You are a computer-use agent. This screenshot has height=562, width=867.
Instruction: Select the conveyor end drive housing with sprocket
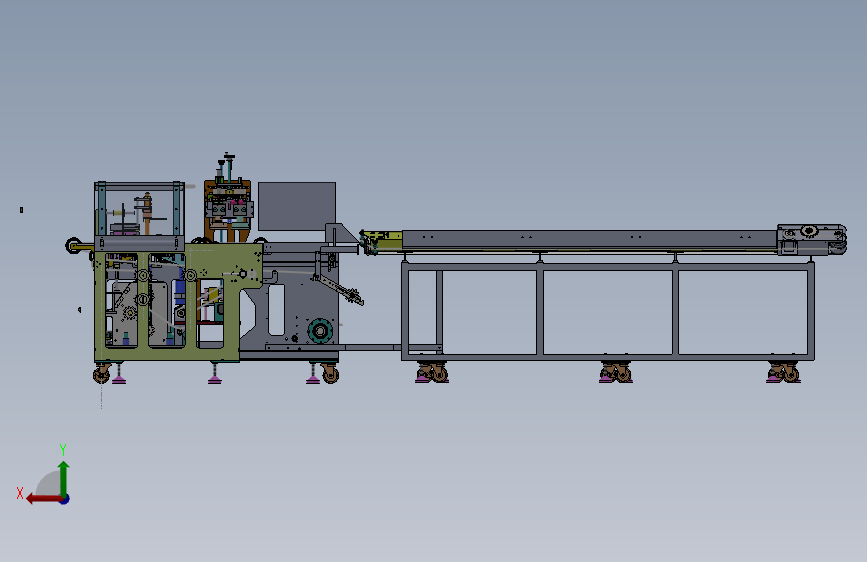pos(811,240)
